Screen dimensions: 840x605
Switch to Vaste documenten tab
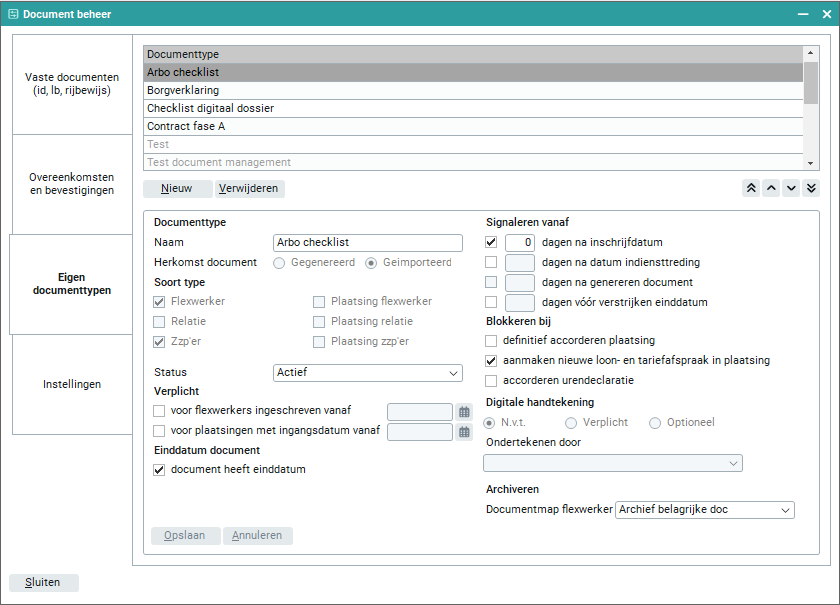coord(72,84)
